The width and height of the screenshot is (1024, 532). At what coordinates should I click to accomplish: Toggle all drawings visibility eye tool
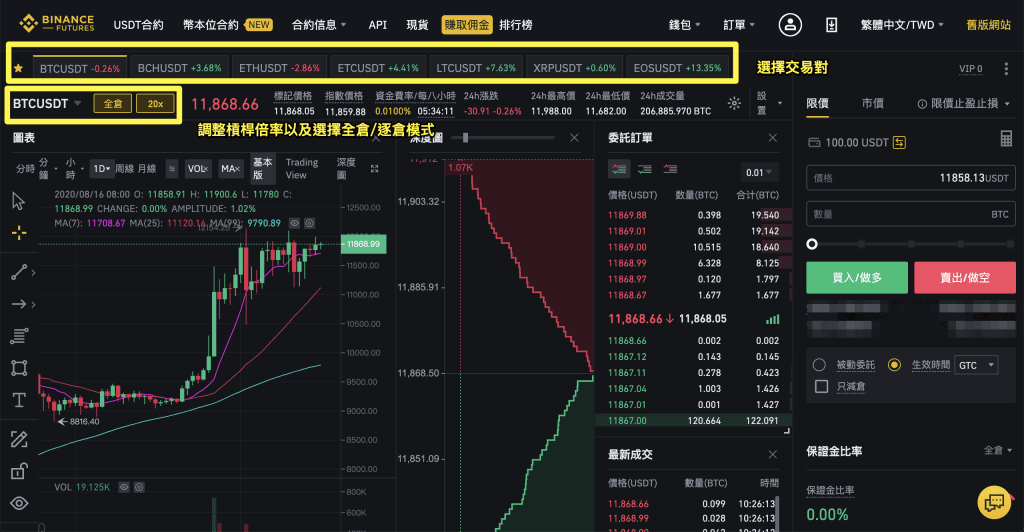point(19,503)
